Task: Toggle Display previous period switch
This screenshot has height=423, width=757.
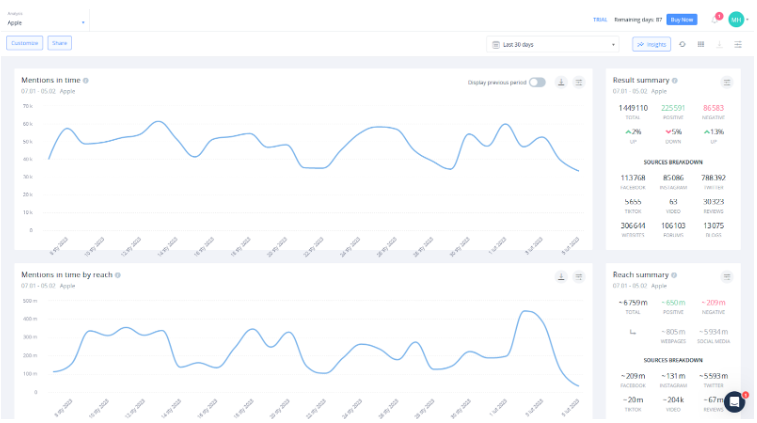Action: point(537,82)
